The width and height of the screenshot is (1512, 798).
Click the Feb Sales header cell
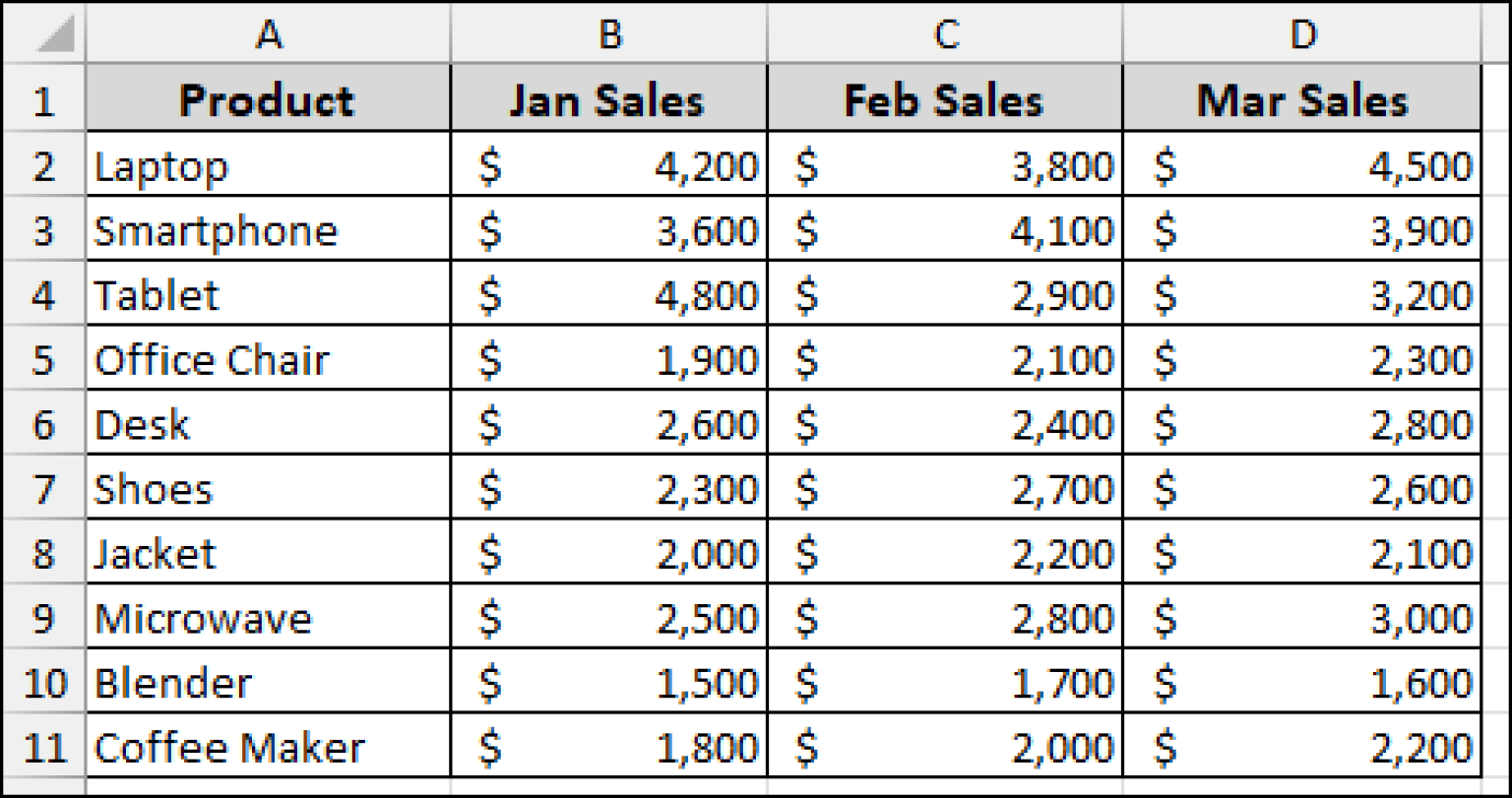pos(945,99)
